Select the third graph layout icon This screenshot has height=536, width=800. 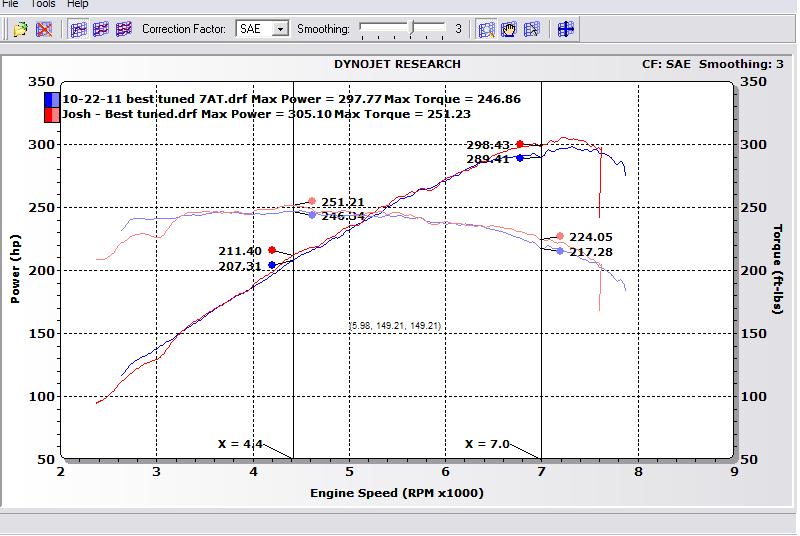point(124,29)
